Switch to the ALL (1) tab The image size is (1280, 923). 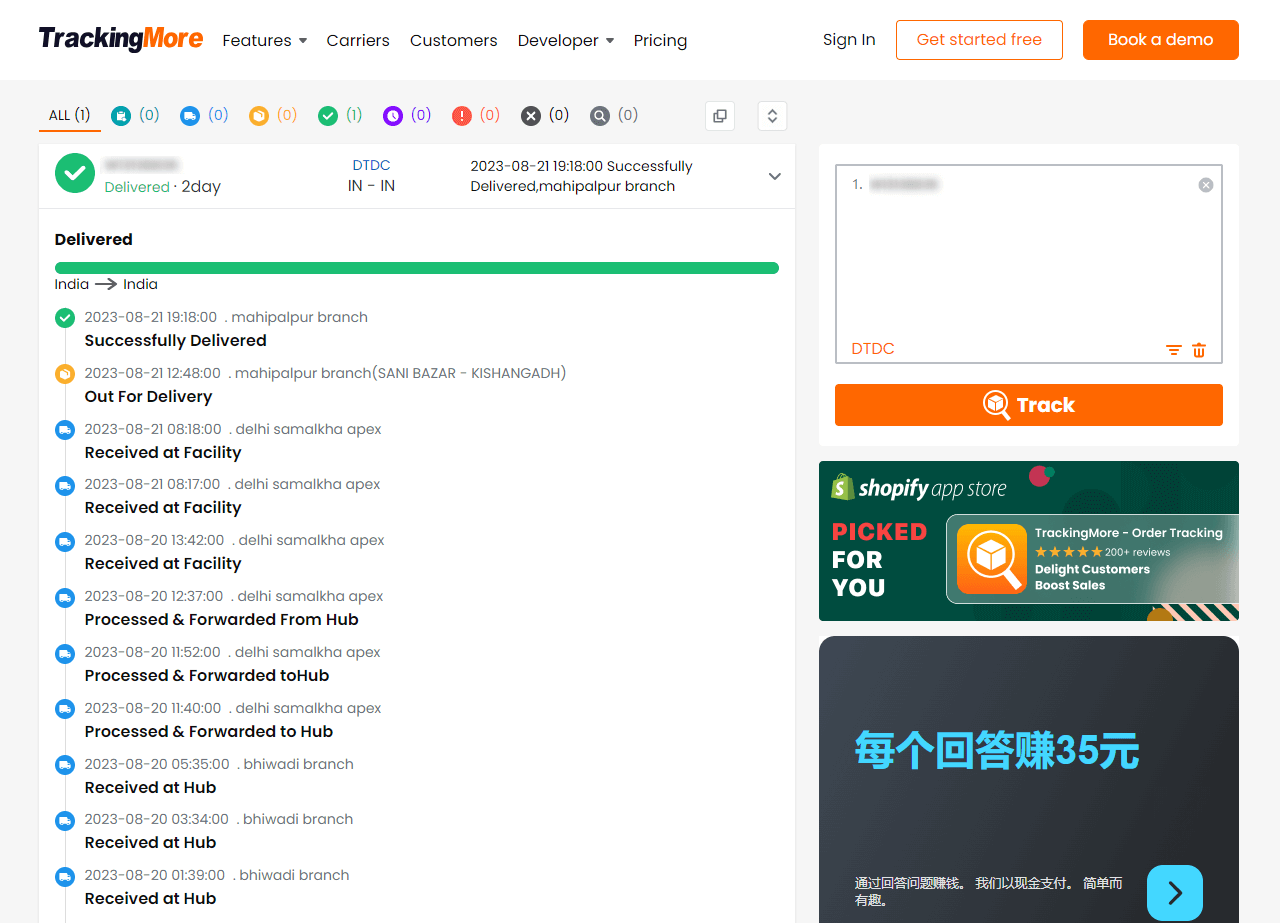(70, 116)
